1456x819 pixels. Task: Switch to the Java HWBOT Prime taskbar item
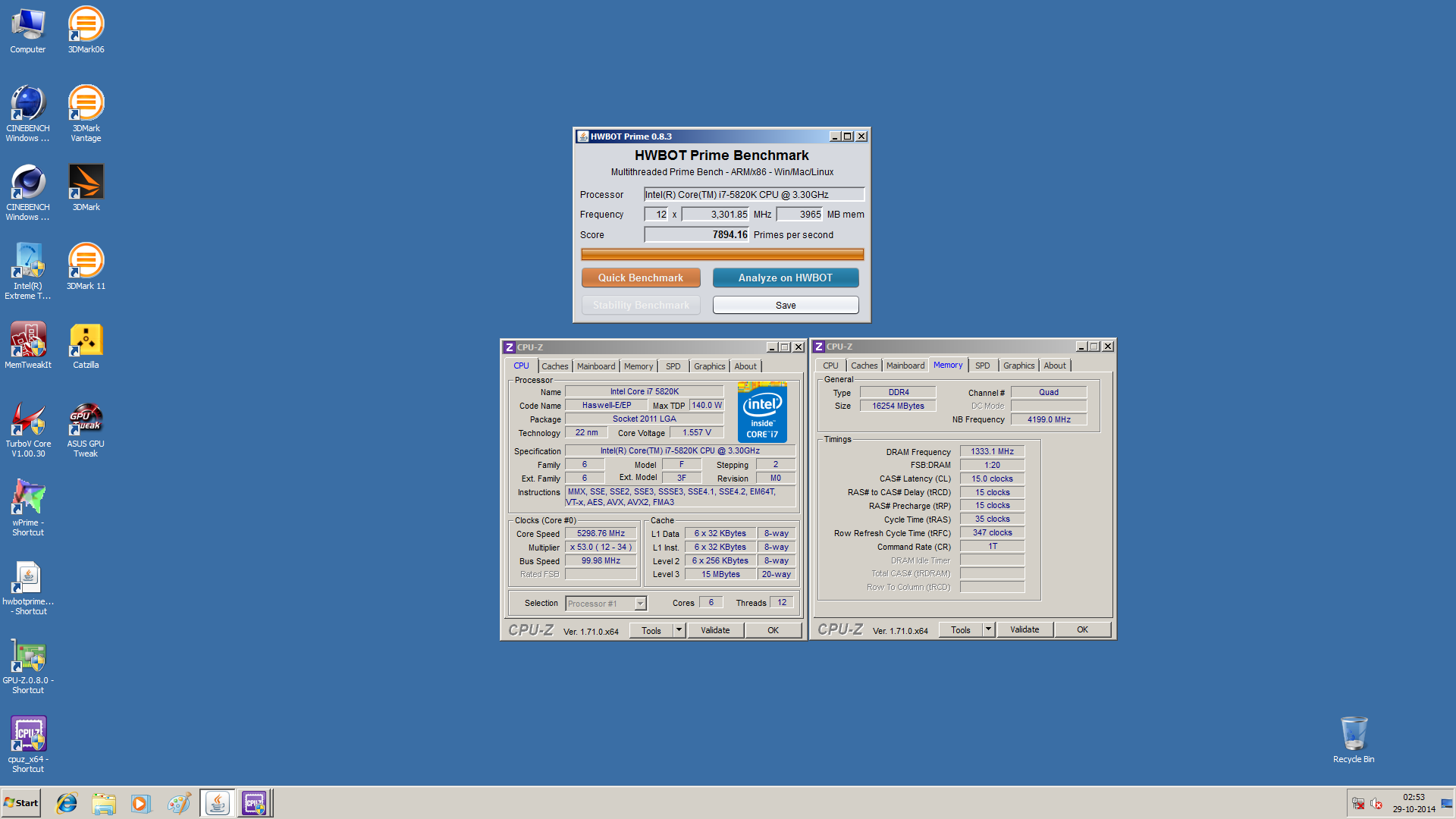[218, 803]
